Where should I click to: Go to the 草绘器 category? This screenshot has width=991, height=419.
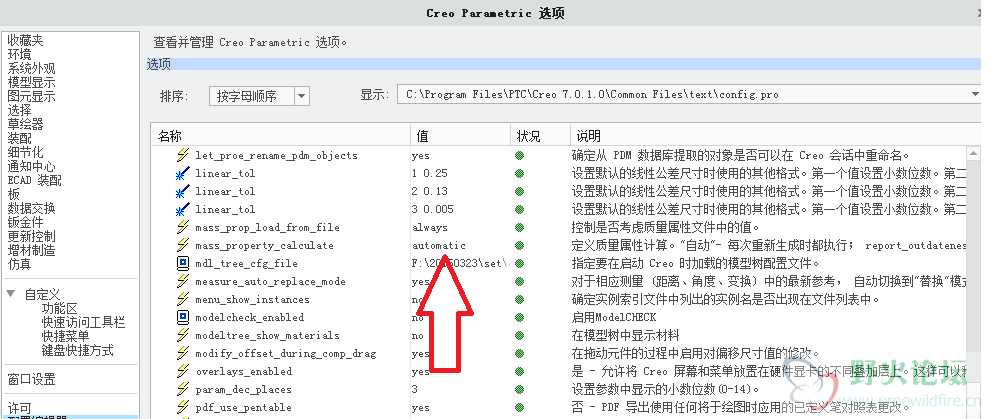tap(25, 124)
